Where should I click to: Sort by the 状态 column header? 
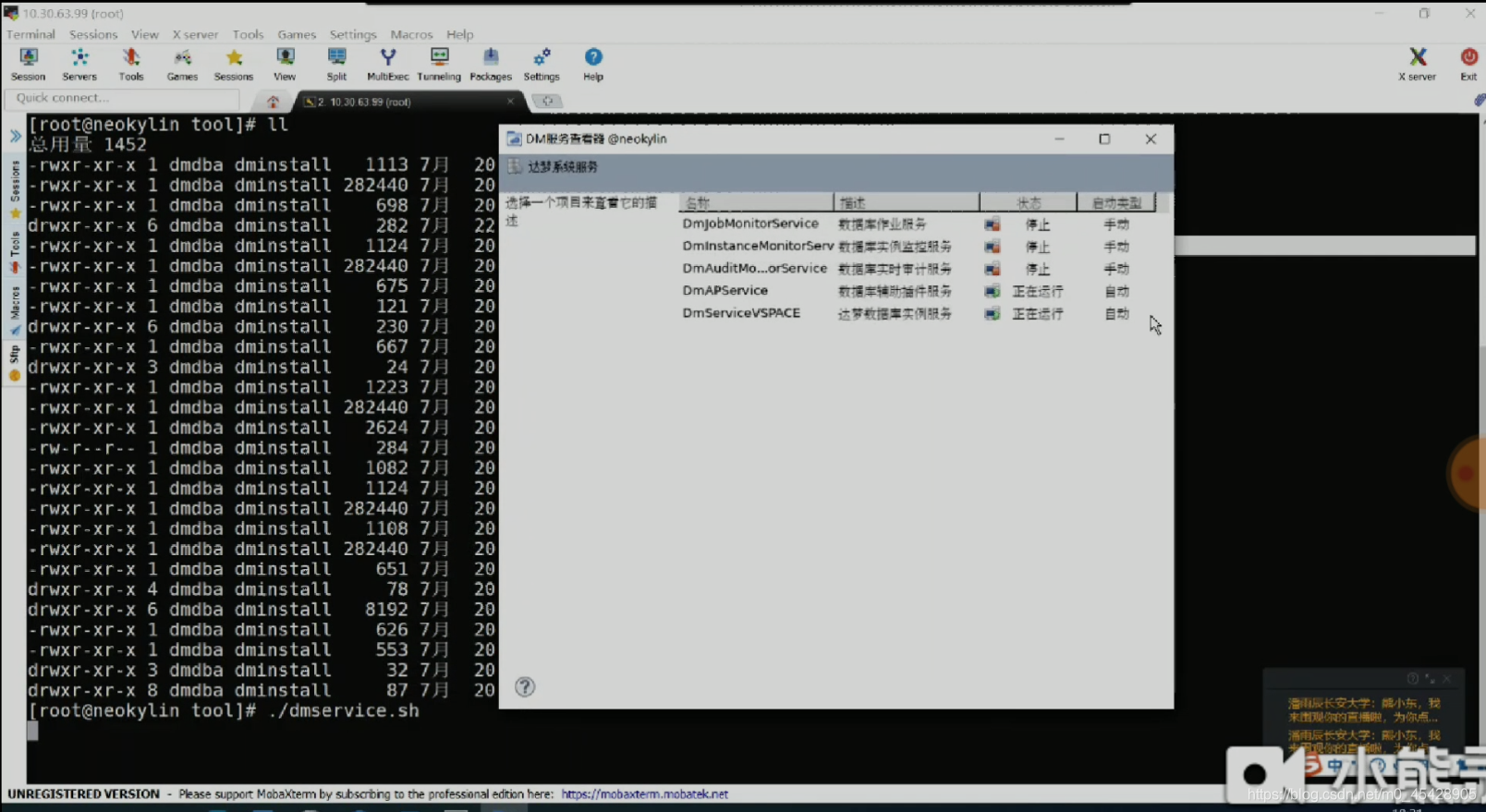pyautogui.click(x=1029, y=202)
